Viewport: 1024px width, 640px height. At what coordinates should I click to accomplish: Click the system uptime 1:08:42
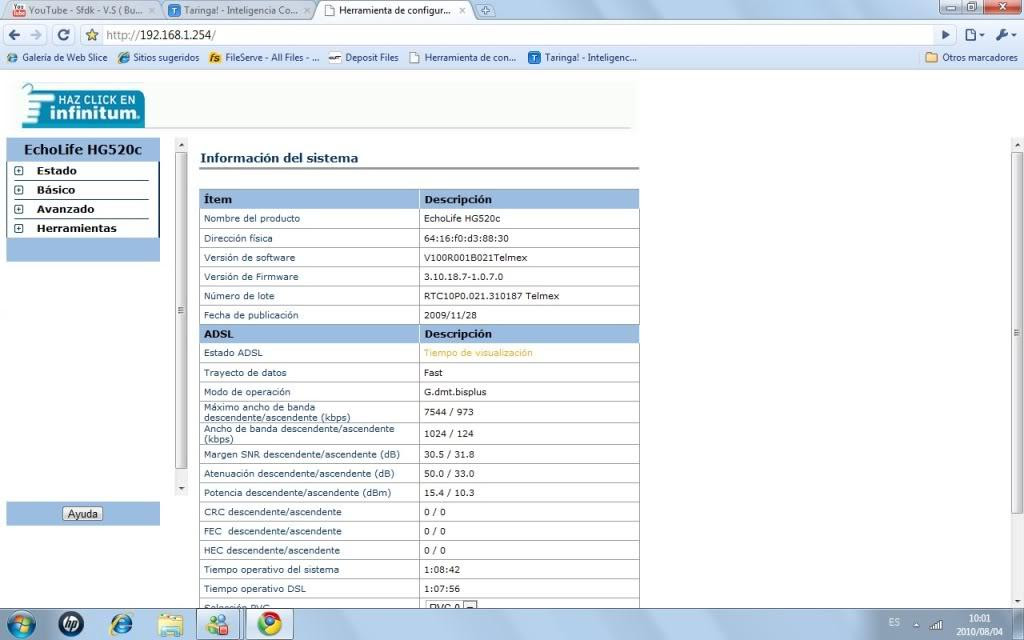click(442, 569)
